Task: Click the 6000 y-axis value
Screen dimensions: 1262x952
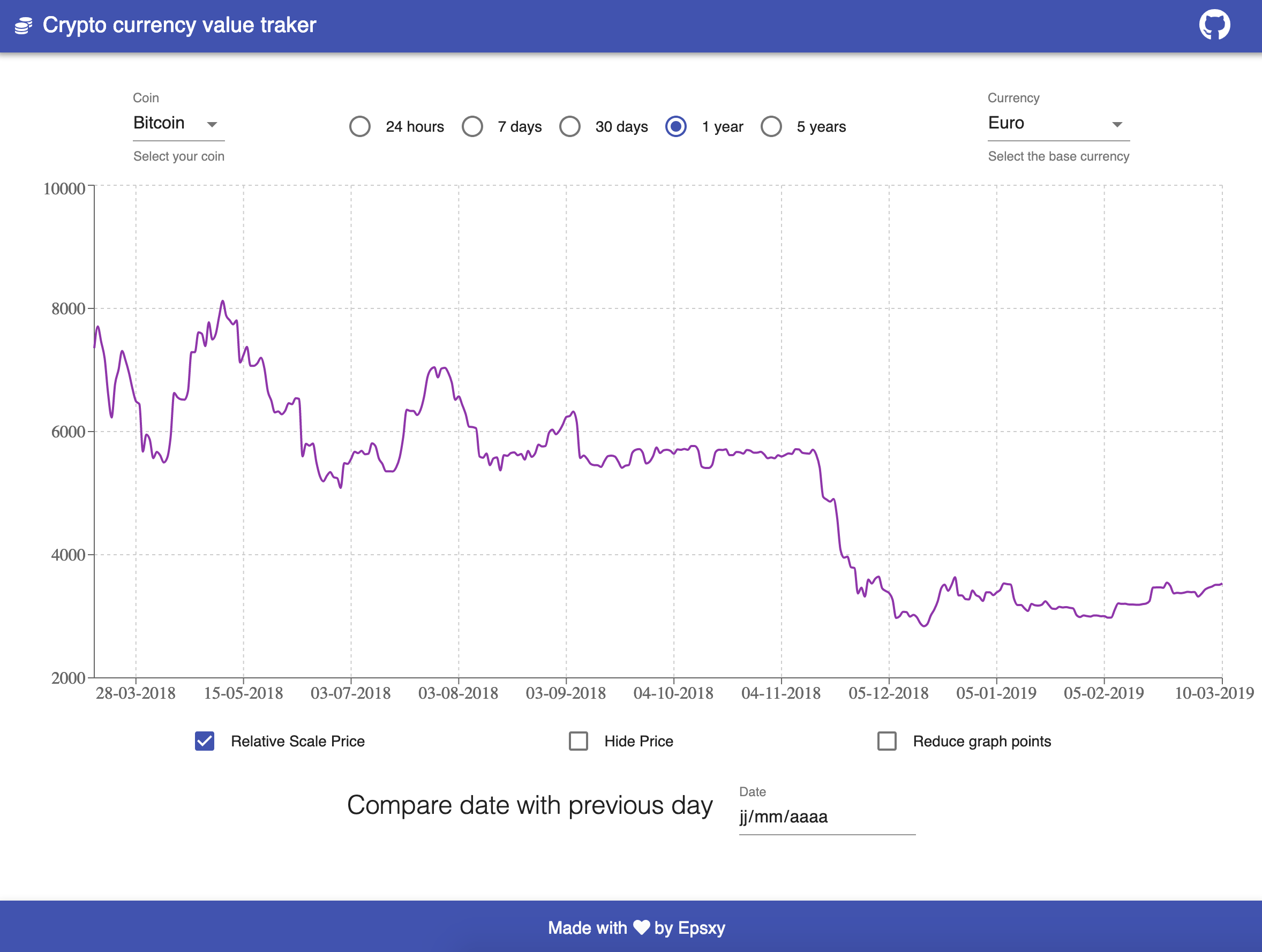Action: 69,432
